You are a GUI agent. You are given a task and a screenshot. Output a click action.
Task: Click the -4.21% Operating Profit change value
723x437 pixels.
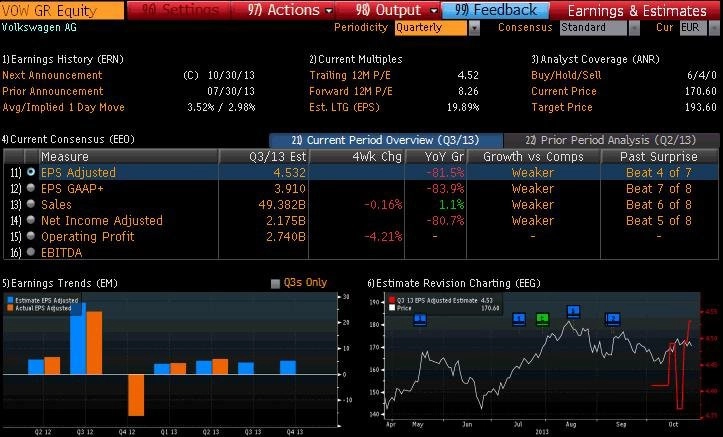tap(383, 237)
